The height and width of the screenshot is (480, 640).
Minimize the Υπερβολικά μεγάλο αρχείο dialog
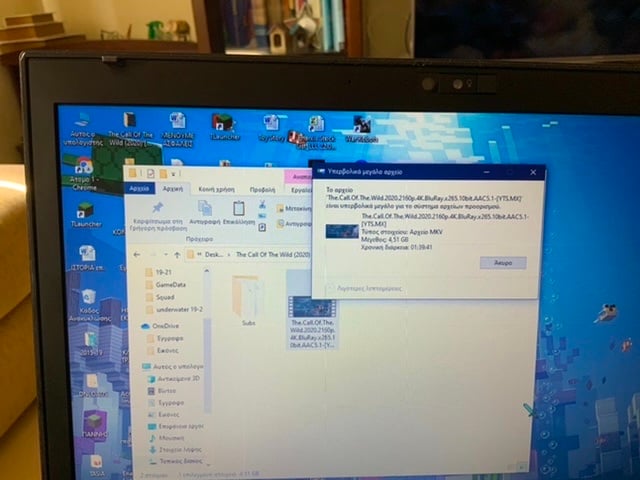click(487, 172)
